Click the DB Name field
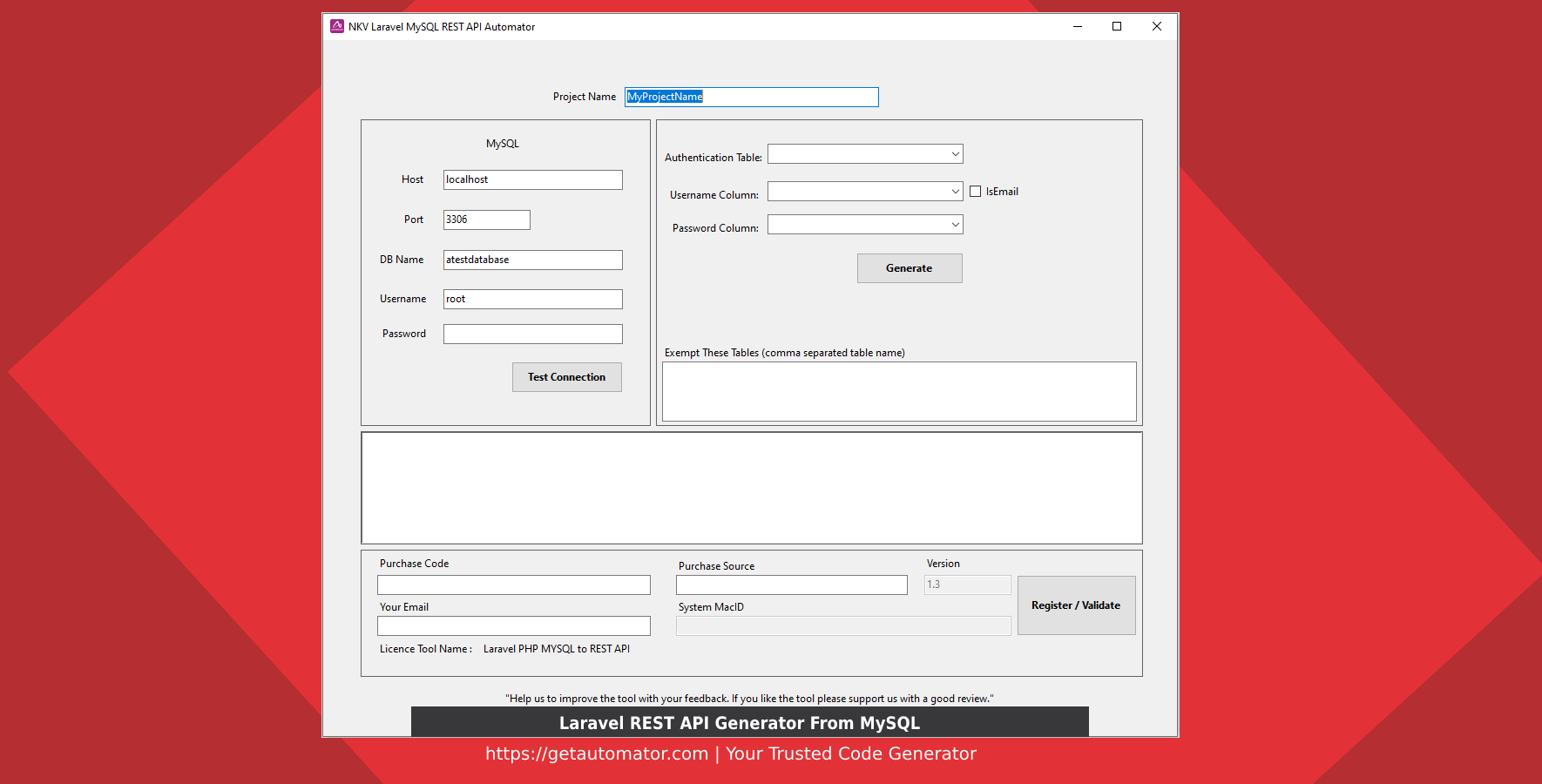 click(x=533, y=260)
